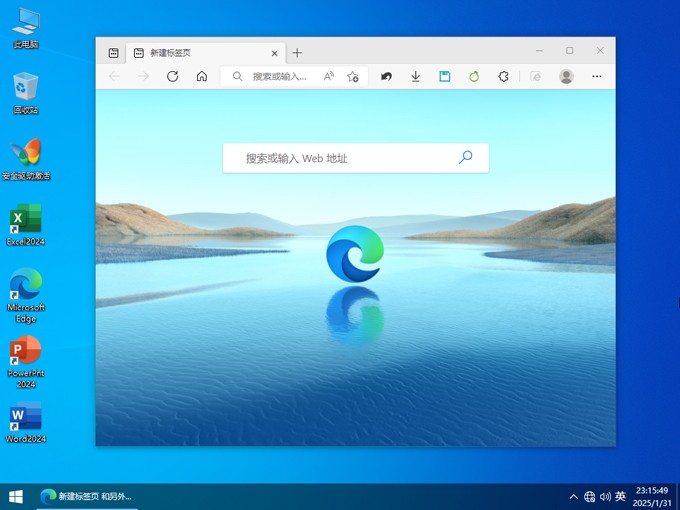Screen dimensions: 680x510
Task: Open the Windows Start menu
Action: [x=16, y=497]
